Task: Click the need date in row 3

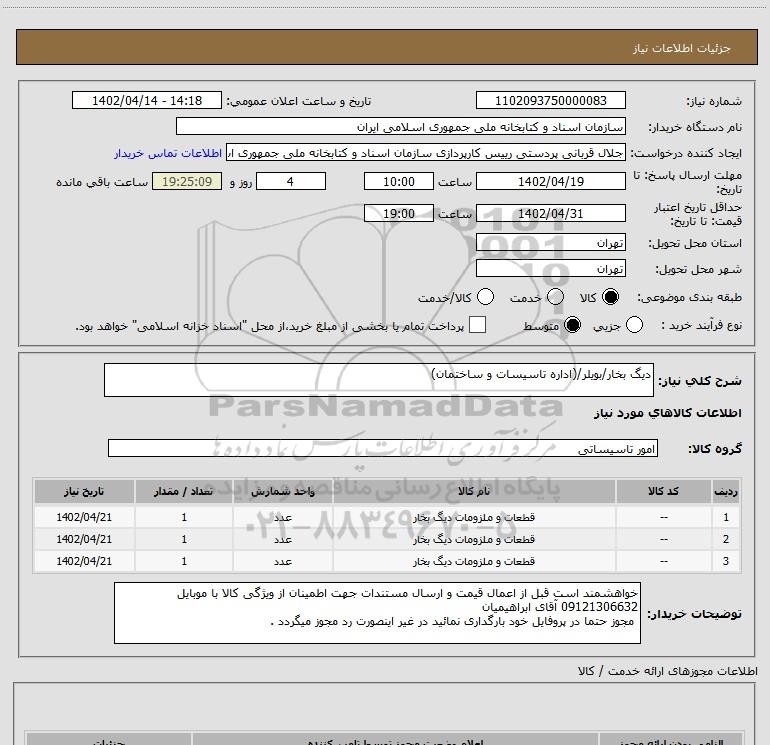Action: point(84,561)
